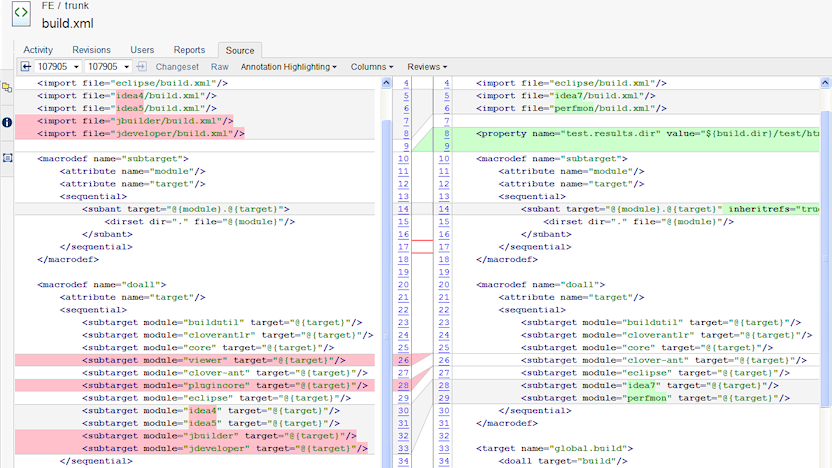
Task: Click the added test.results.dir property line
Action: point(647,134)
